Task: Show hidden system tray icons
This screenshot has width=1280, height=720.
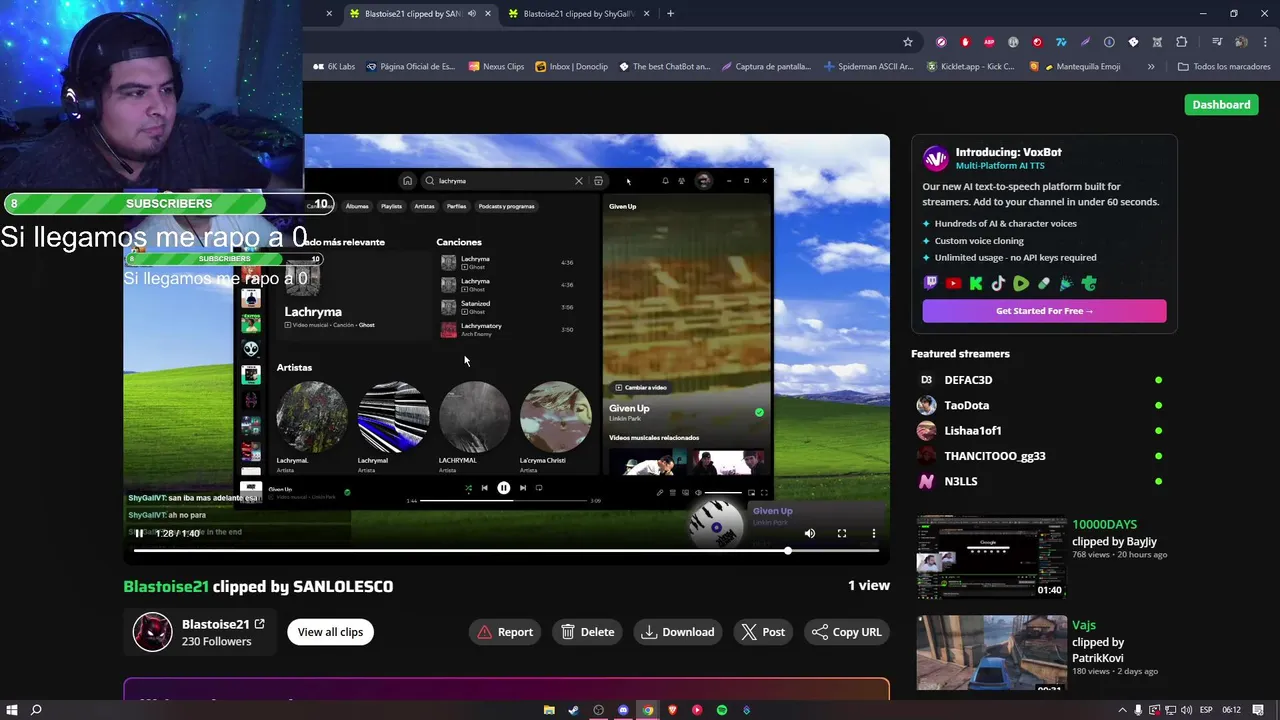Action: 1122,710
